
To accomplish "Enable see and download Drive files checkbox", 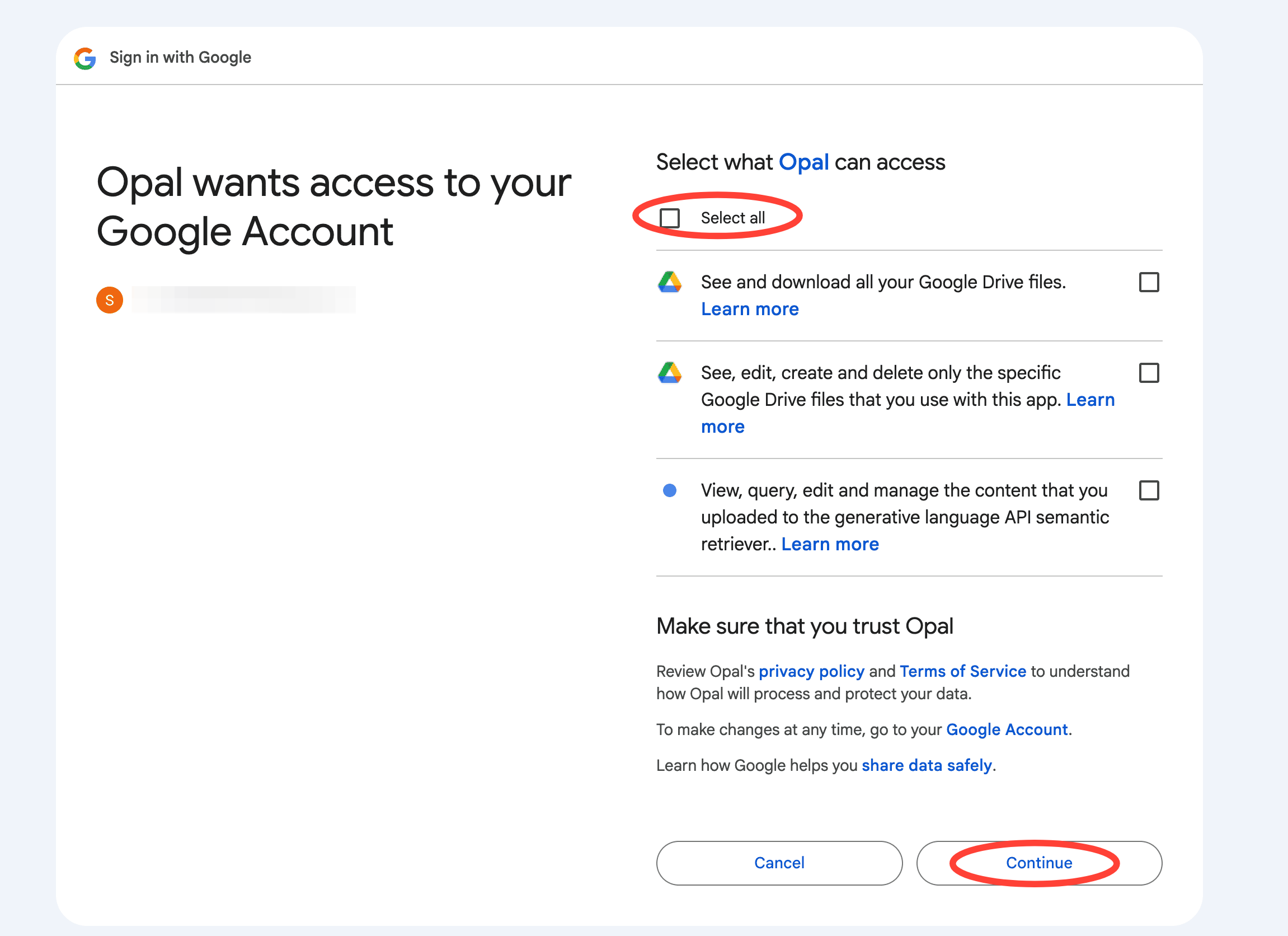I will pyautogui.click(x=1148, y=282).
